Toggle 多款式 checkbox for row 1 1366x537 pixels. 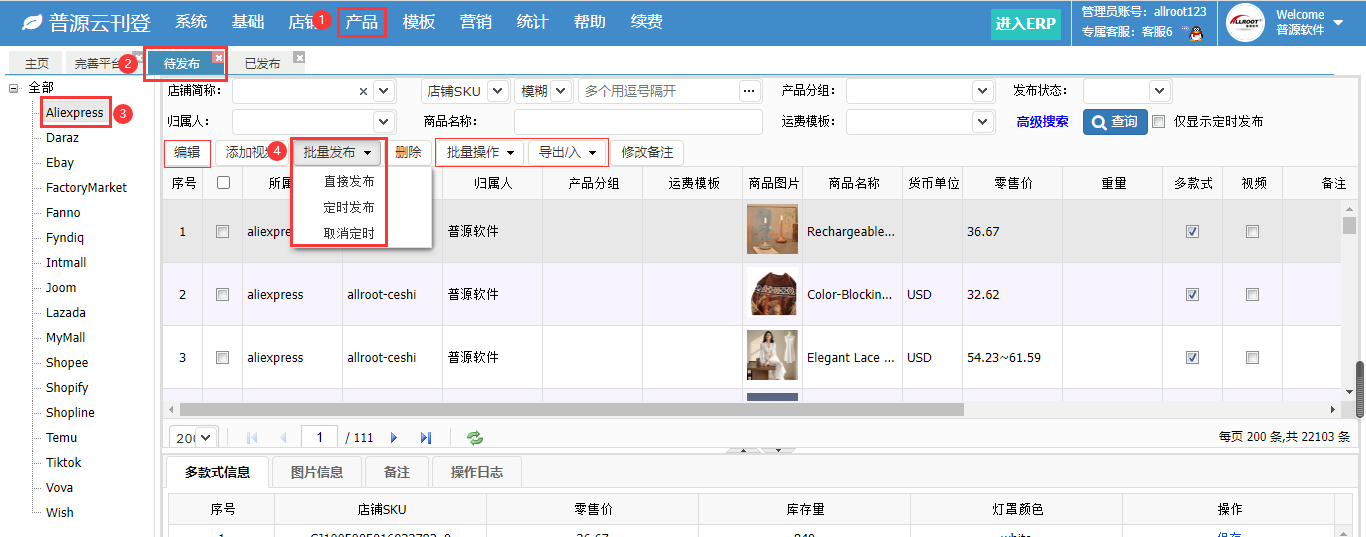pyautogui.click(x=1192, y=231)
